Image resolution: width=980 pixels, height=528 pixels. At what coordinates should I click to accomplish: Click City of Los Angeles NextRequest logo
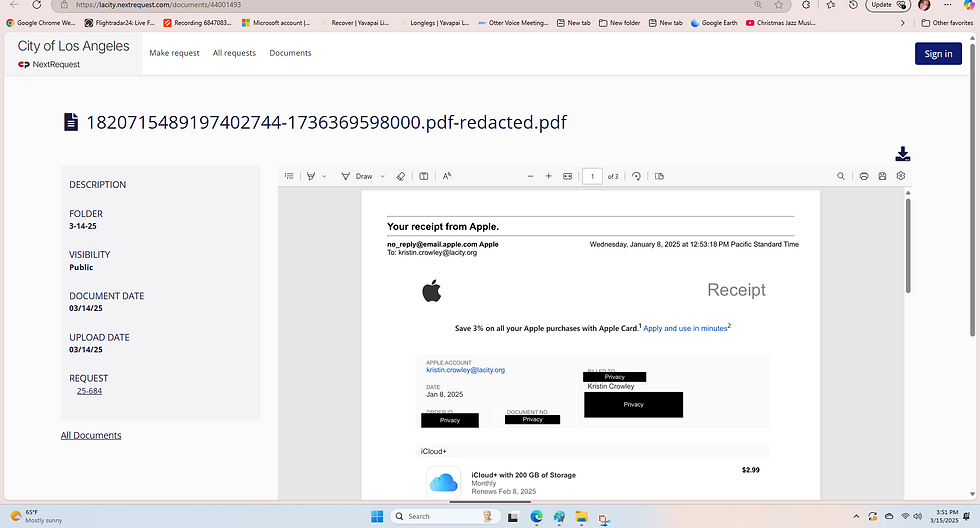click(73, 54)
